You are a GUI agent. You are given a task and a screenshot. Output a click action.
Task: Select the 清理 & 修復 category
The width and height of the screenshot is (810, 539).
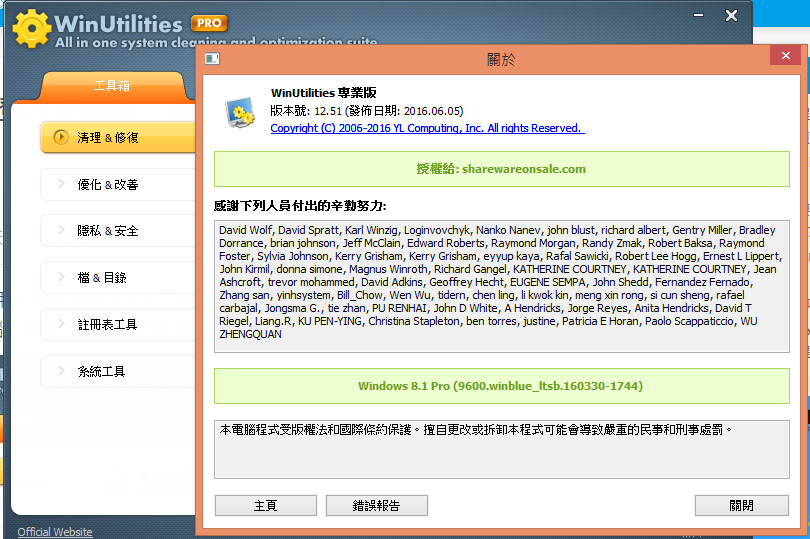[x=118, y=137]
